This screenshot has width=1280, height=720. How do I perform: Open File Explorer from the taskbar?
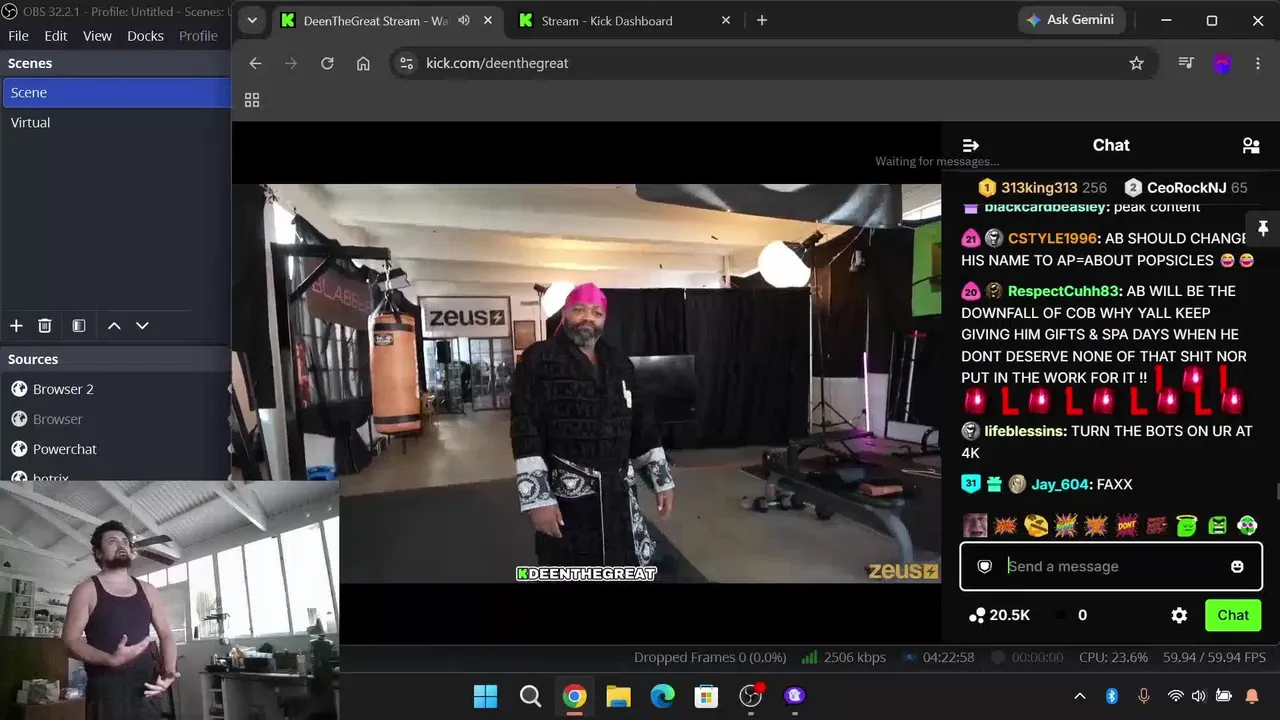(618, 696)
